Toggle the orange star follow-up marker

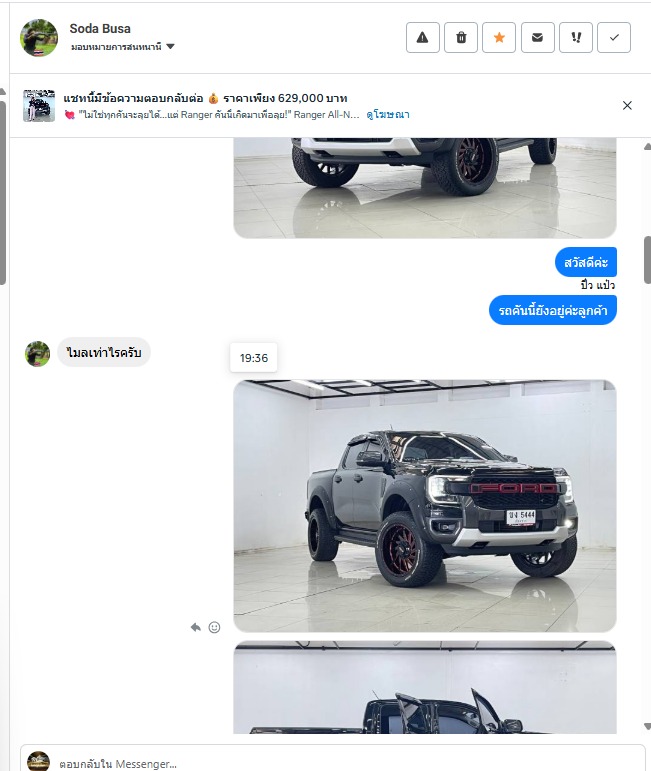[499, 37]
